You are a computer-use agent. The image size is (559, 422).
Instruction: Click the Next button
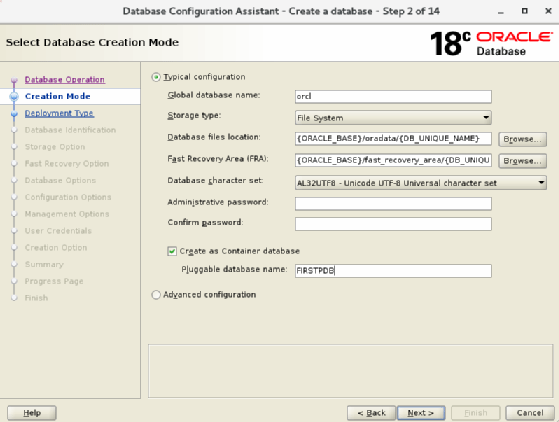pyautogui.click(x=421, y=413)
